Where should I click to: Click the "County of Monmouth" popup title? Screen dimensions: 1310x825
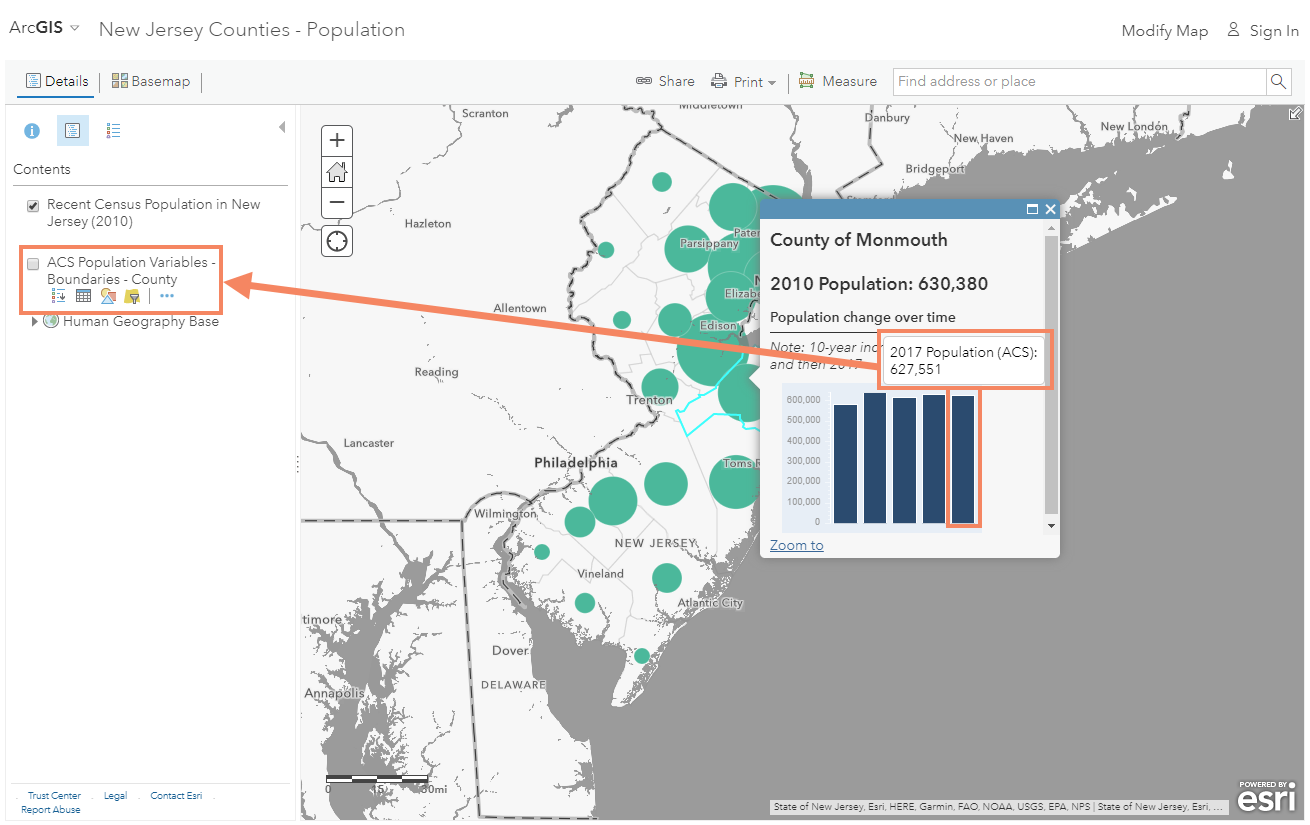859,240
